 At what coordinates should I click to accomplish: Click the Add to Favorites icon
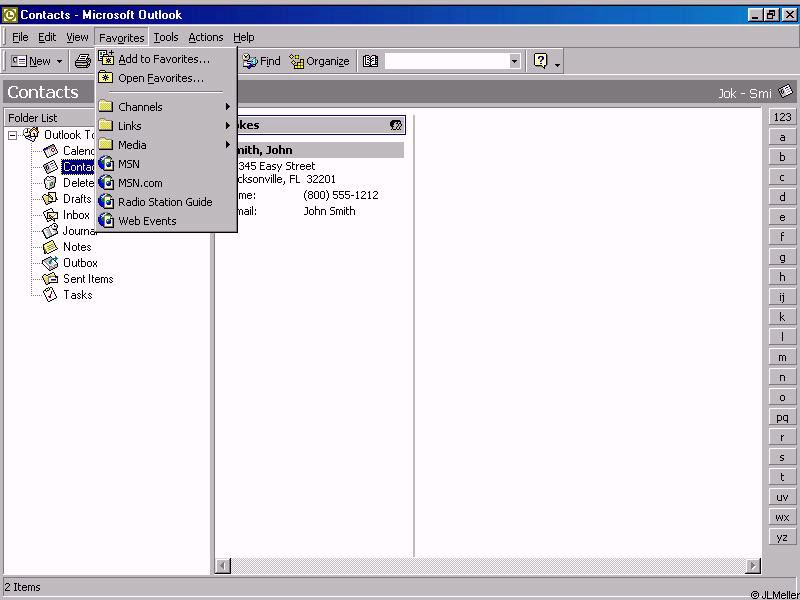click(106, 58)
